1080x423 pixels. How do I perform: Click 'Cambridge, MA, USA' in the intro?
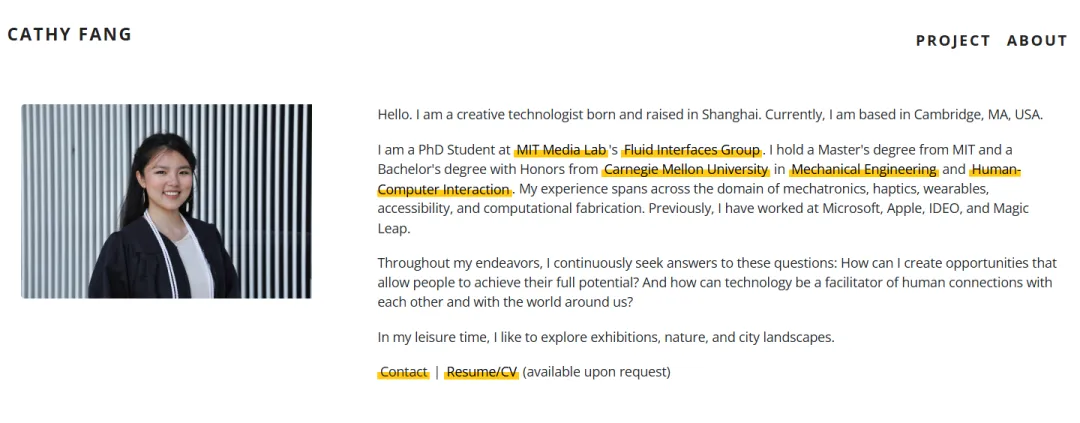click(979, 115)
